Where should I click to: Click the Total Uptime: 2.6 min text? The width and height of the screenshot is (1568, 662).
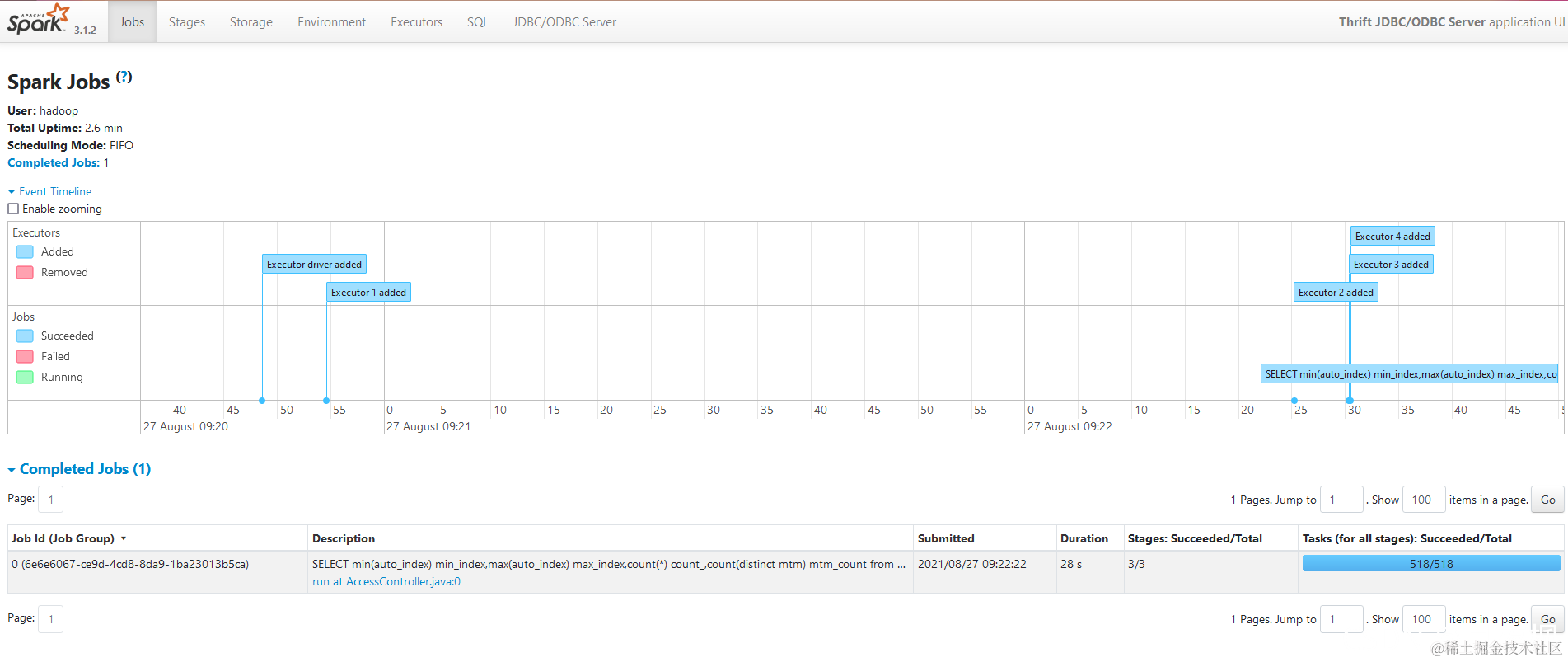tap(65, 128)
